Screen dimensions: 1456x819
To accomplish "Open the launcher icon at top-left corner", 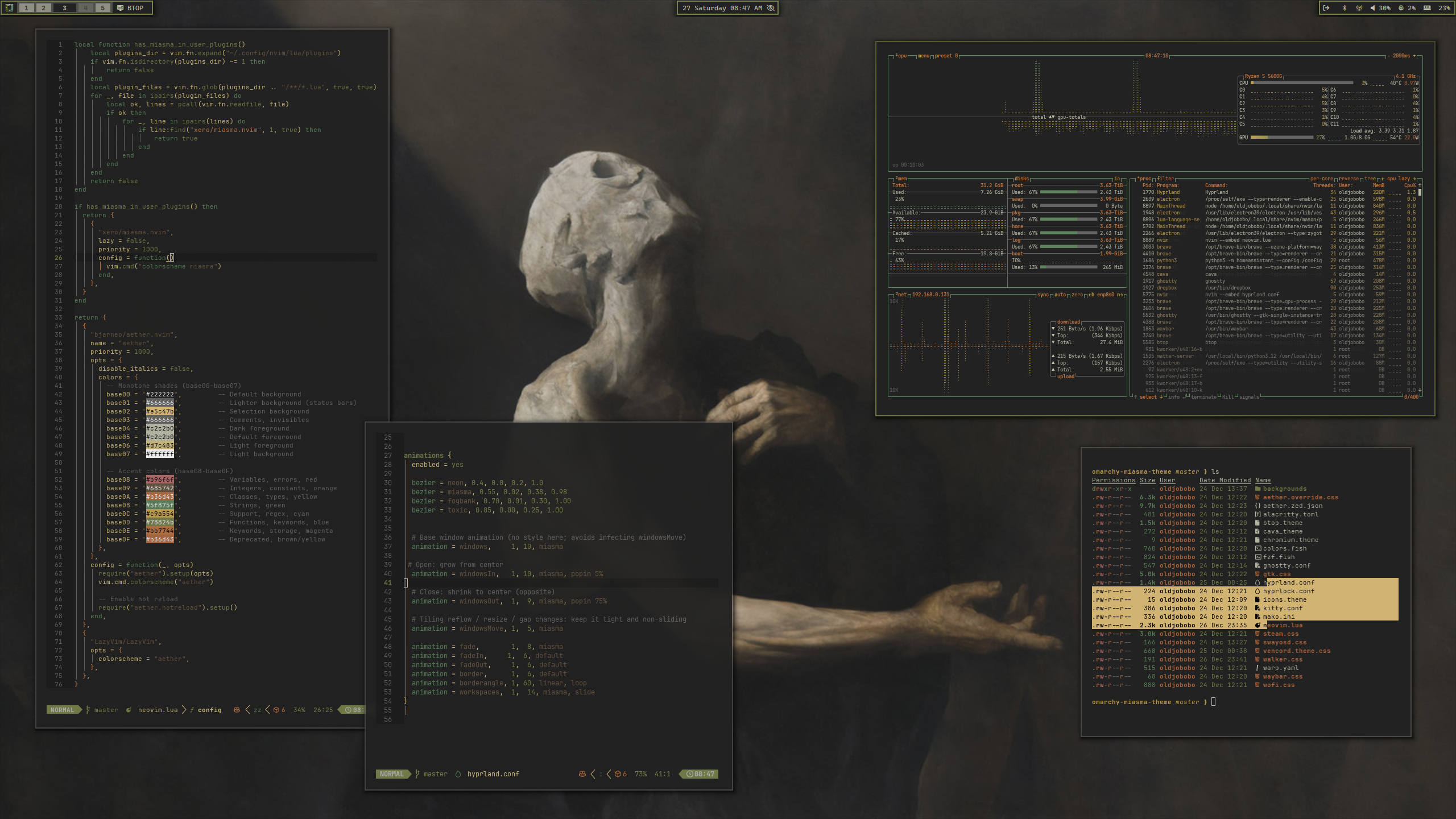I will point(9,8).
